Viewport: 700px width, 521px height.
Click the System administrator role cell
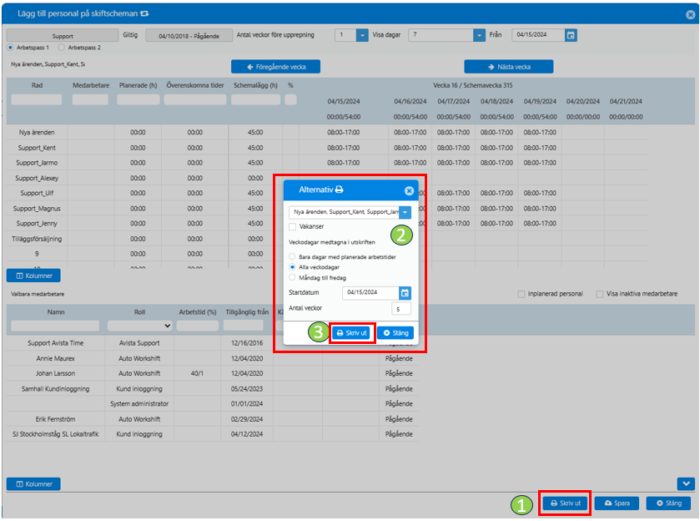click(x=139, y=404)
